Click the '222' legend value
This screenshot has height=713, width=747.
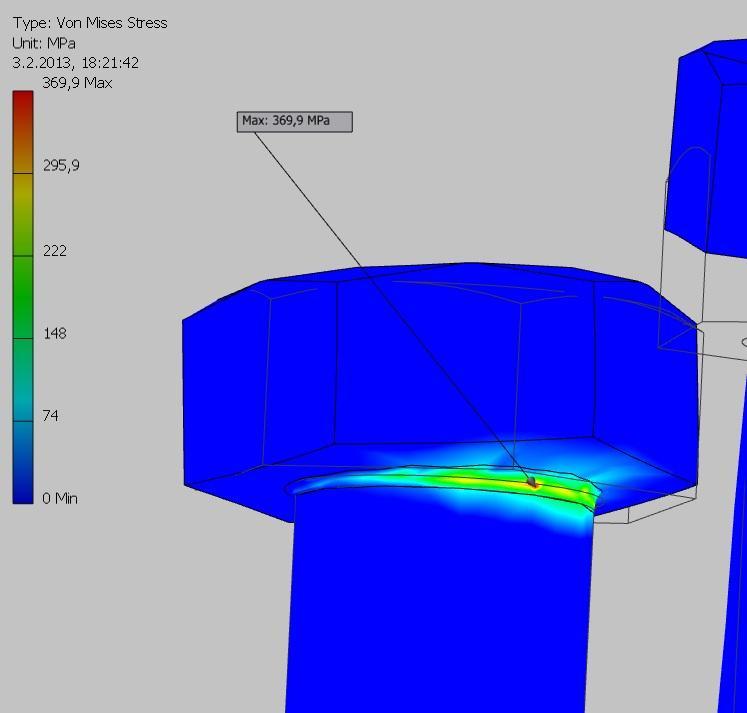(x=55, y=251)
